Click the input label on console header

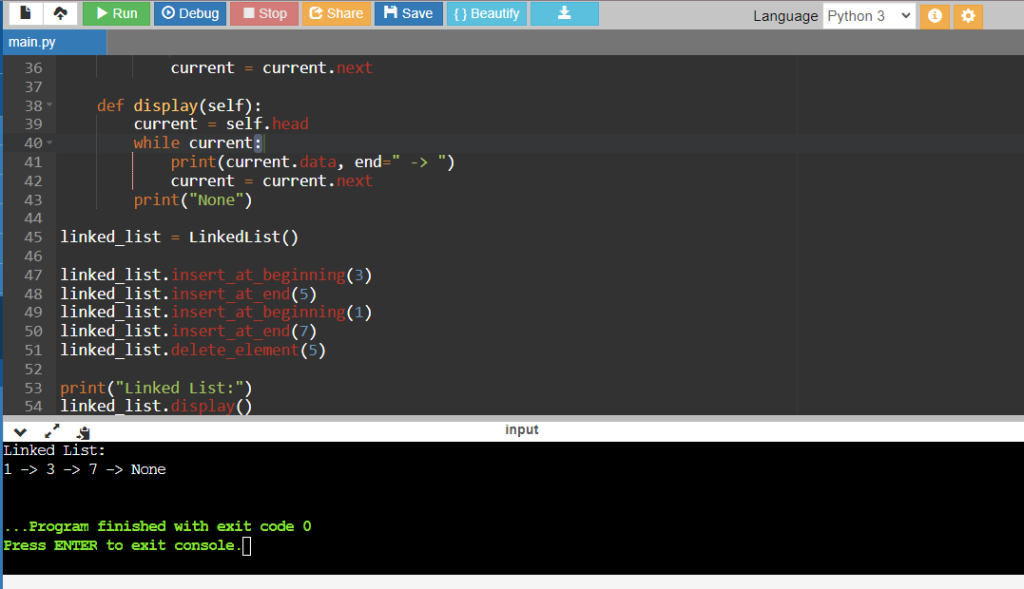524,429
